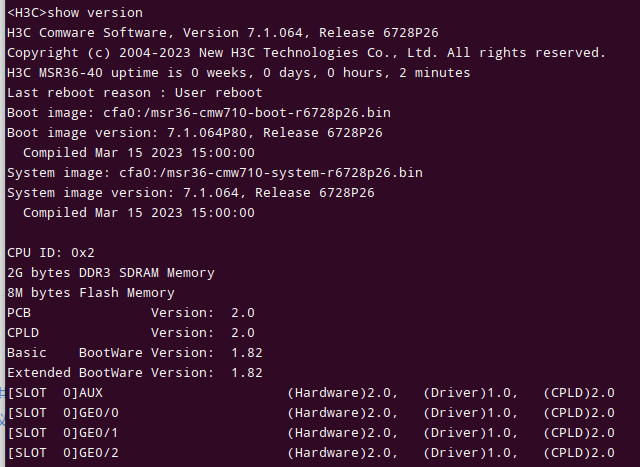Click the H3C MSR36-40 uptime line

pyautogui.click(x=238, y=72)
